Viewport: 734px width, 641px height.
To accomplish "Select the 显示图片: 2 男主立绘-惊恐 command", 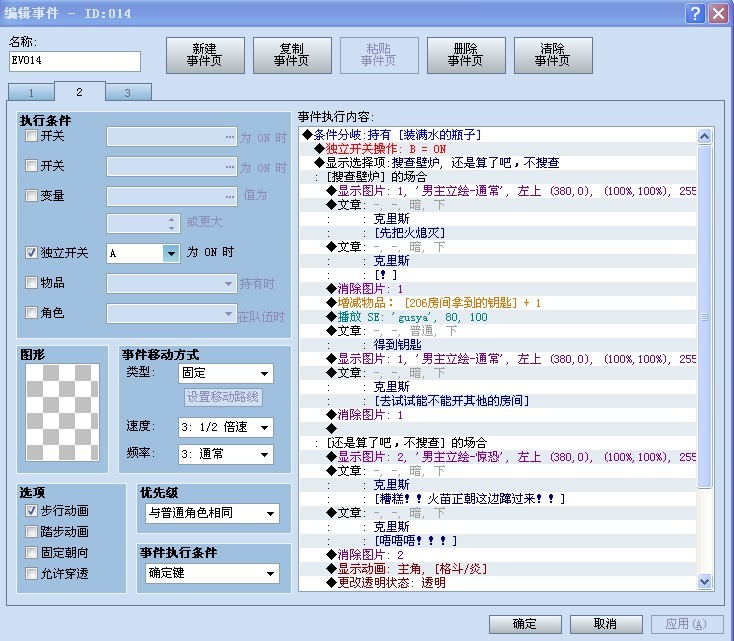I will pyautogui.click(x=498, y=457).
